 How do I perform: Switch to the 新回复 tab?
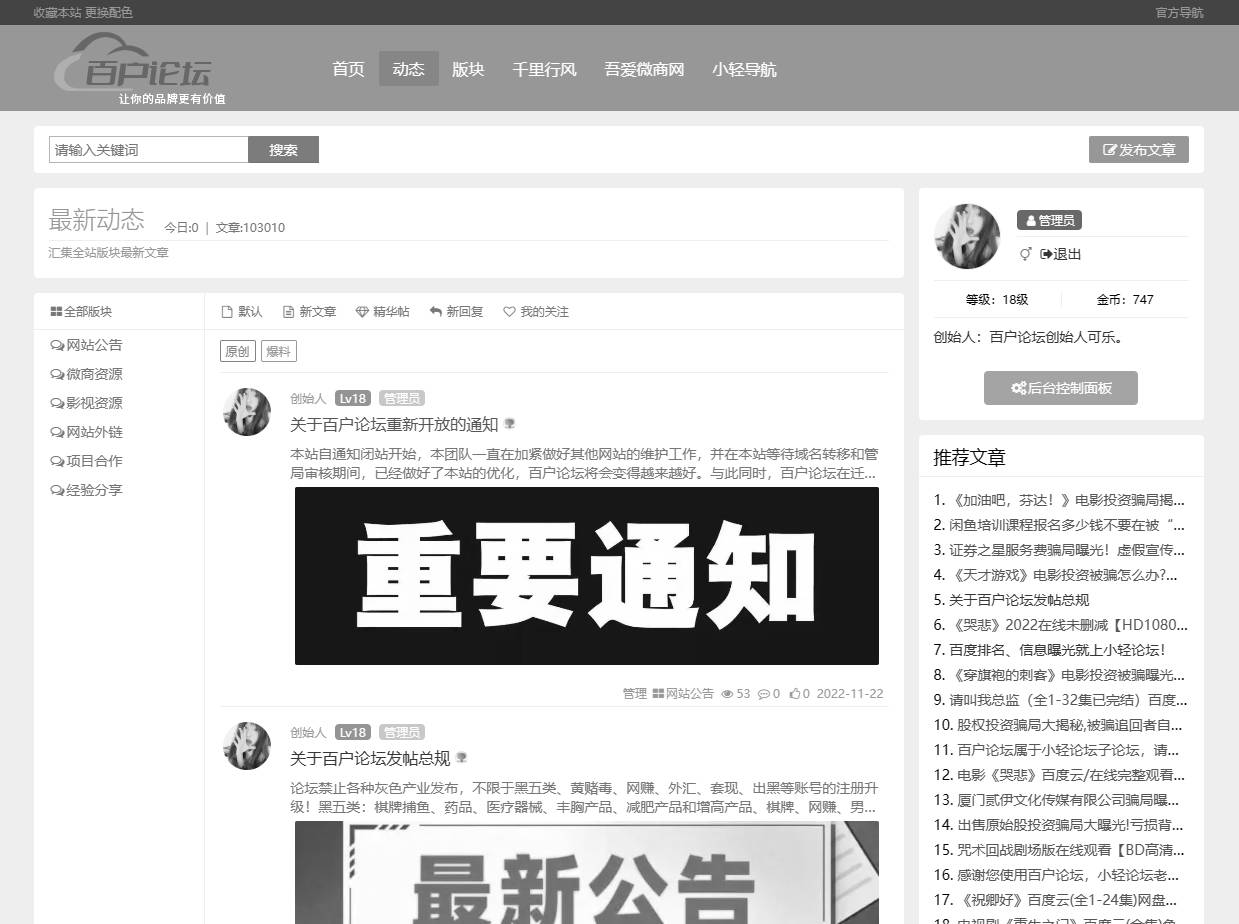456,312
